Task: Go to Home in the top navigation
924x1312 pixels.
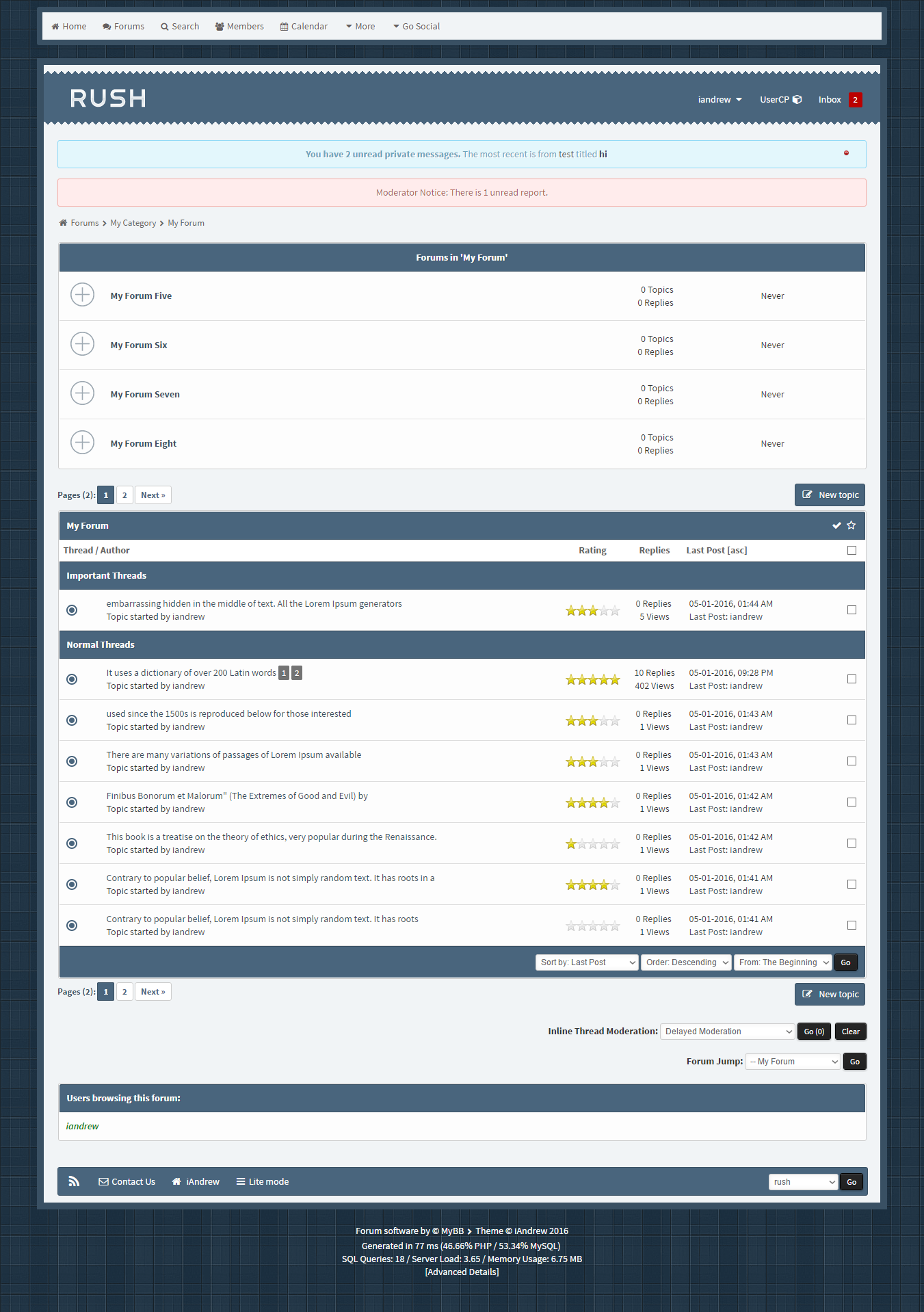Action: tap(69, 27)
